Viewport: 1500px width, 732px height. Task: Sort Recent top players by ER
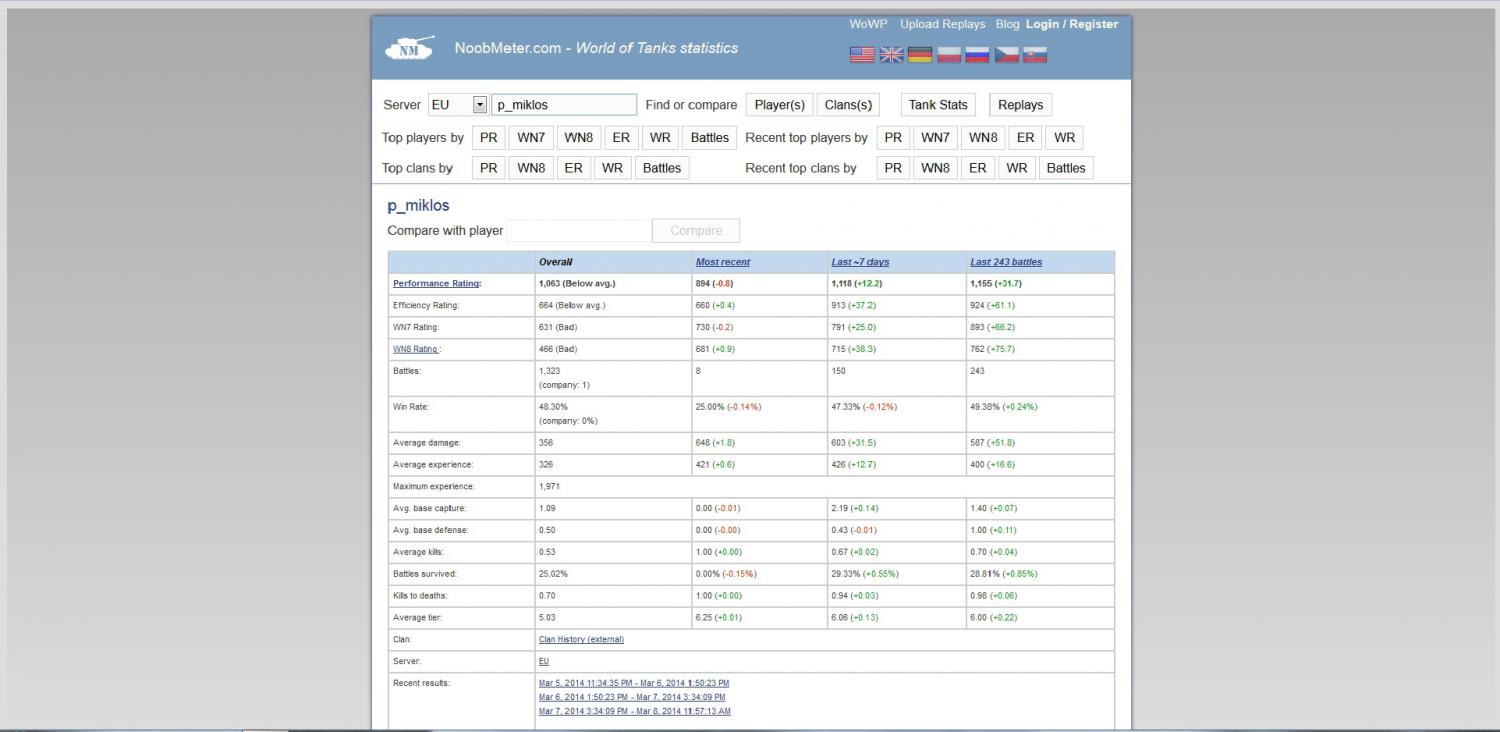(1025, 138)
